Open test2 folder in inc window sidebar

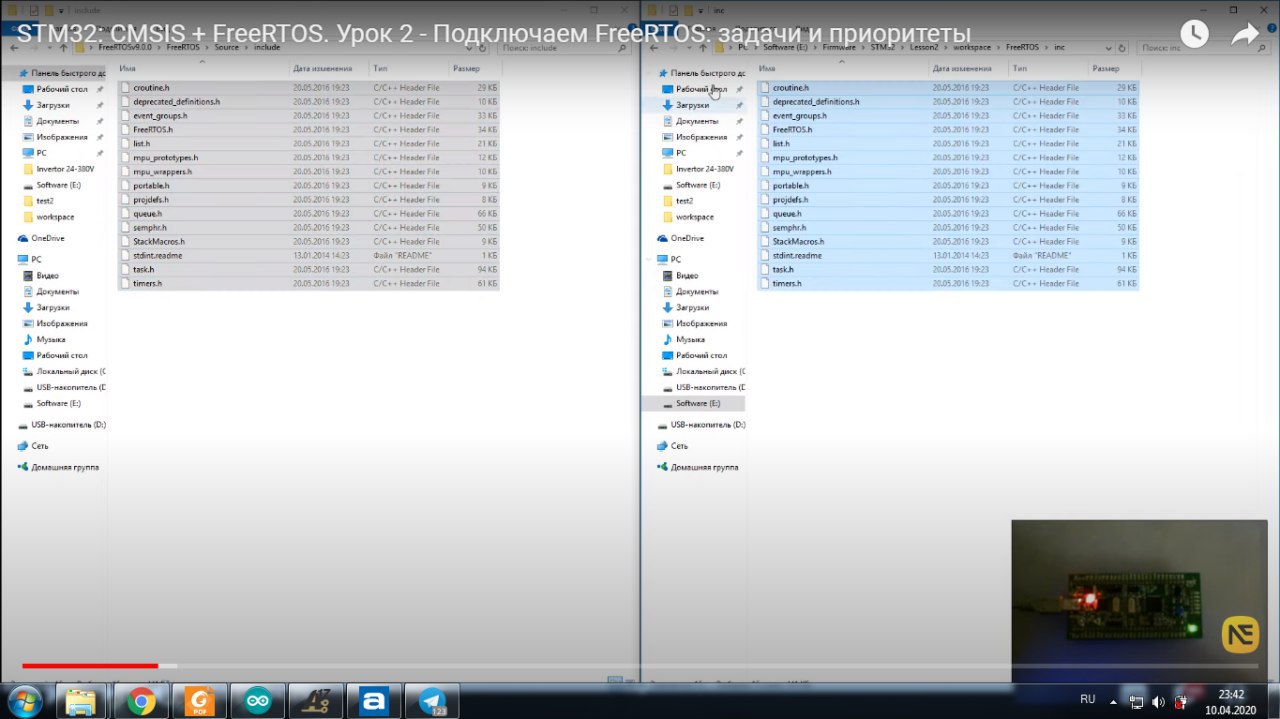point(684,201)
